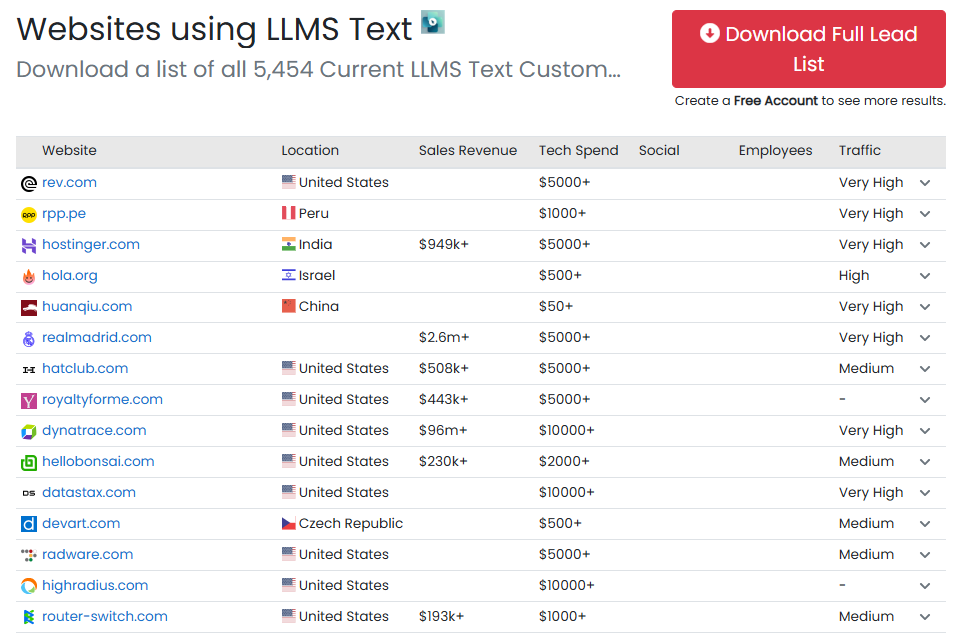Click the hostinger.com favicon

click(29, 246)
